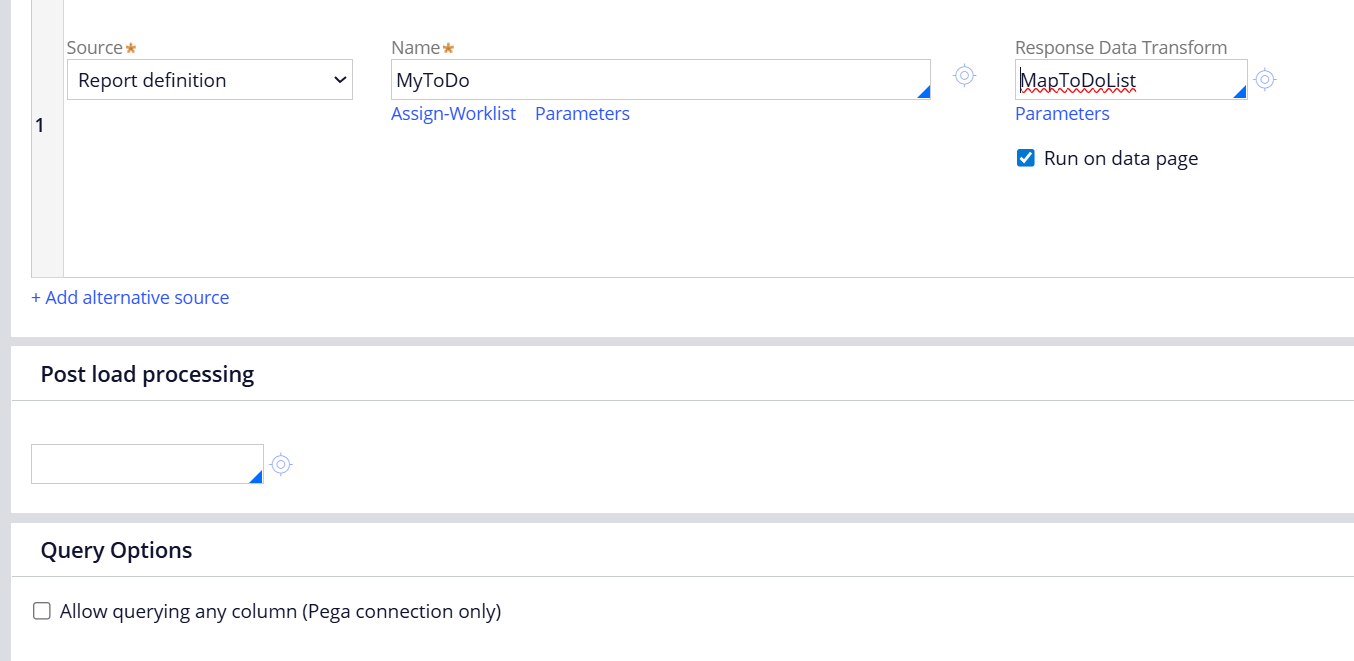Open the Assign-Worklist link
This screenshot has height=661, width=1354.
pyautogui.click(x=453, y=114)
